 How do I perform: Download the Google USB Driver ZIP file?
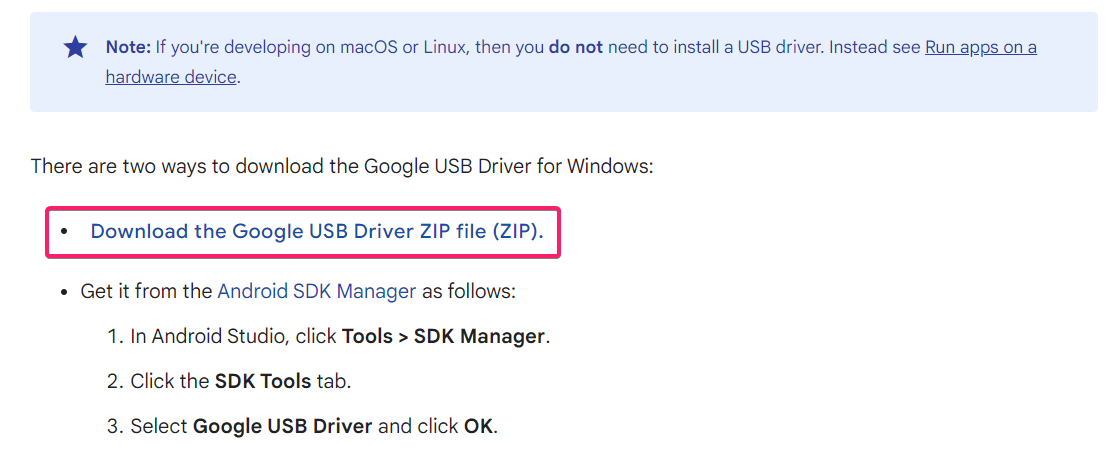317,231
